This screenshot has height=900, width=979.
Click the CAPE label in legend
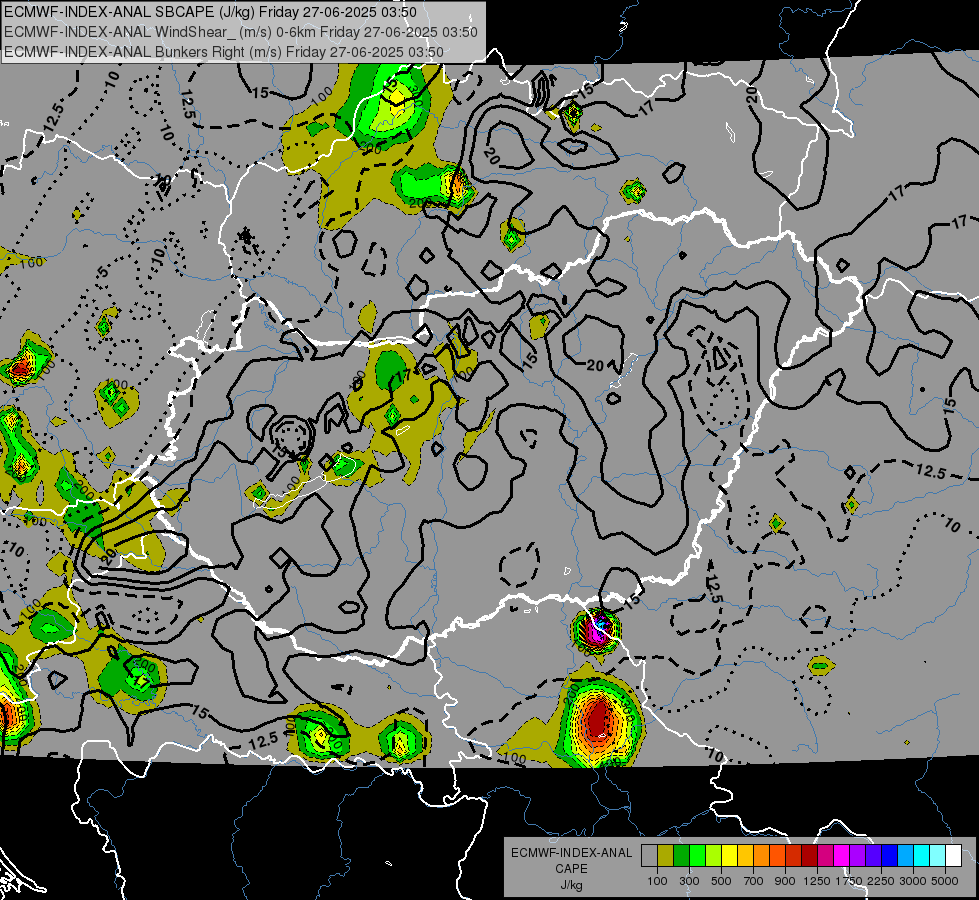click(572, 868)
